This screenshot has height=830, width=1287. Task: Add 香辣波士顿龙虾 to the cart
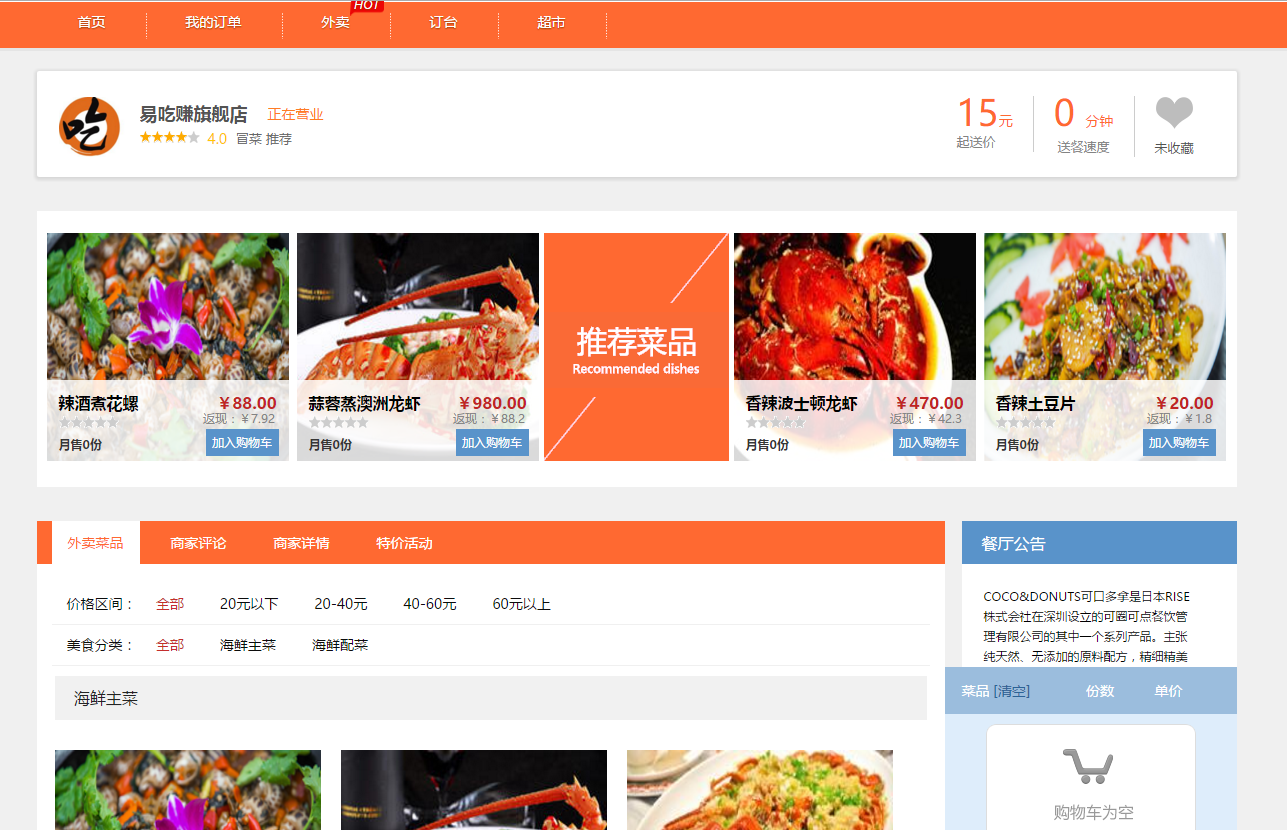click(x=929, y=443)
